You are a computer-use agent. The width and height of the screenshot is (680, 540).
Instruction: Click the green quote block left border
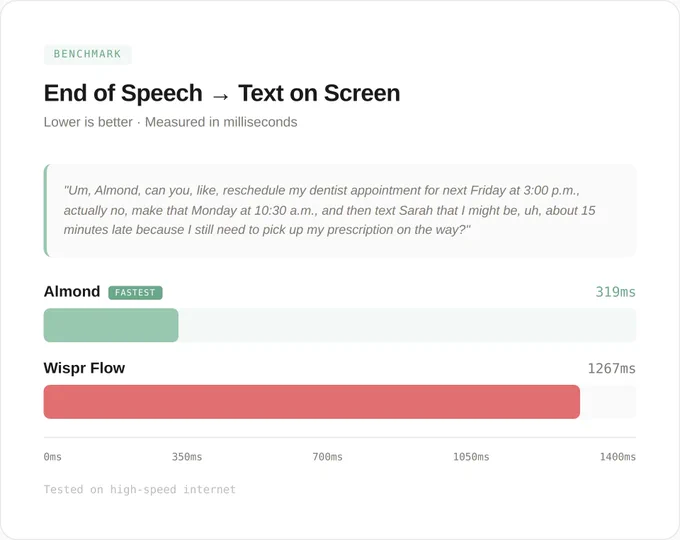pyautogui.click(x=46, y=210)
